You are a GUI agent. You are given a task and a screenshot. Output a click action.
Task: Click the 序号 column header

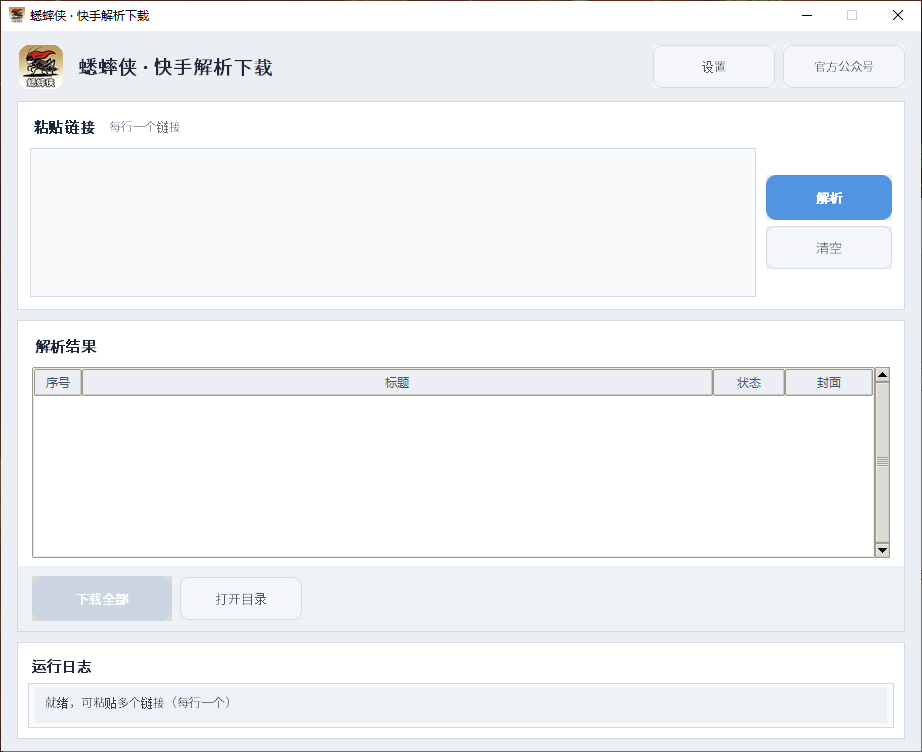[x=58, y=382]
